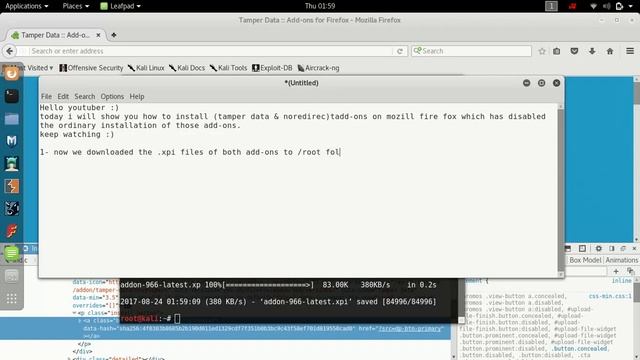640x360 pixels.
Task: Open the power menu arrow in top bar
Action: tap(631, 6)
